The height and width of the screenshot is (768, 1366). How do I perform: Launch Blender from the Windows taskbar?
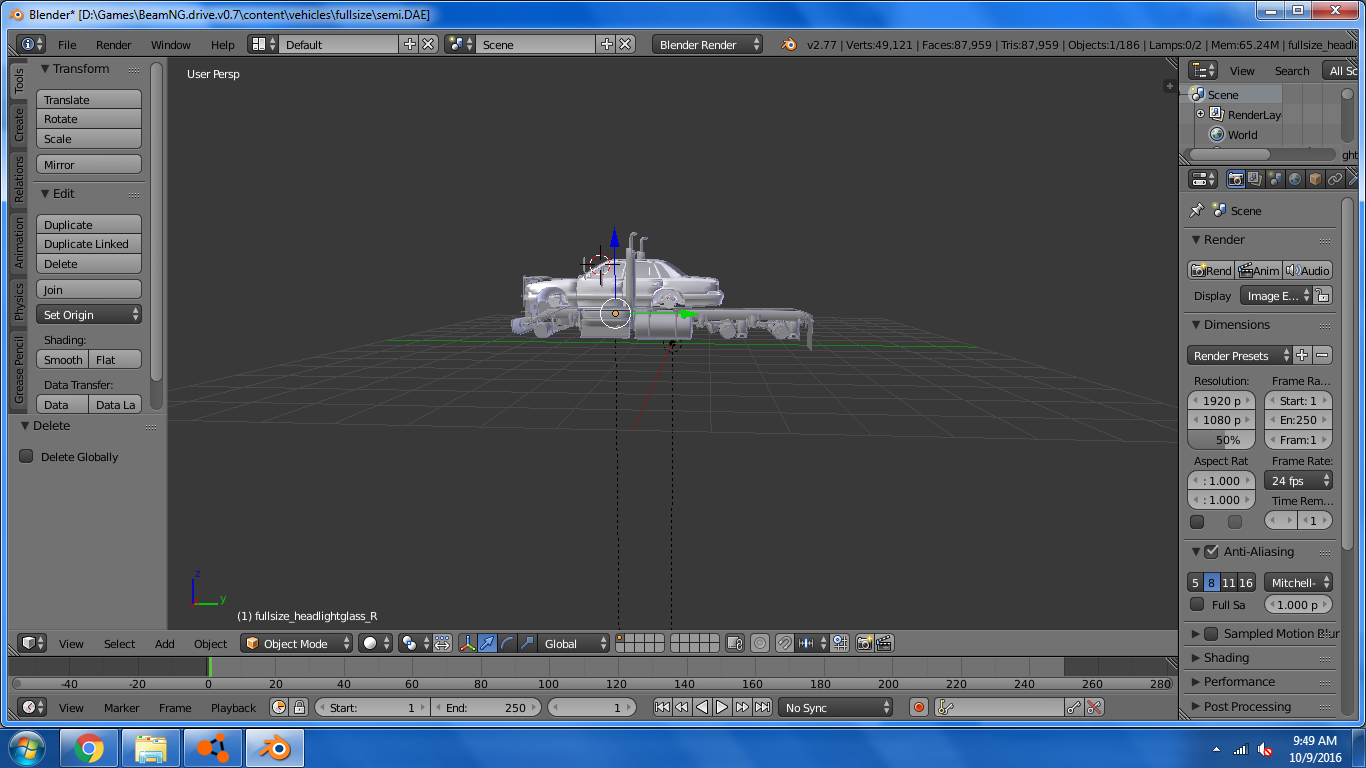coord(274,748)
